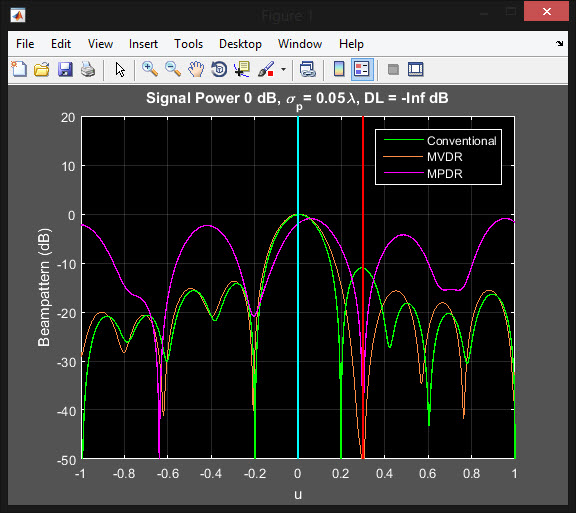Expand the toolbar dock arrow at right
This screenshot has height=513, width=576.
click(559, 43)
